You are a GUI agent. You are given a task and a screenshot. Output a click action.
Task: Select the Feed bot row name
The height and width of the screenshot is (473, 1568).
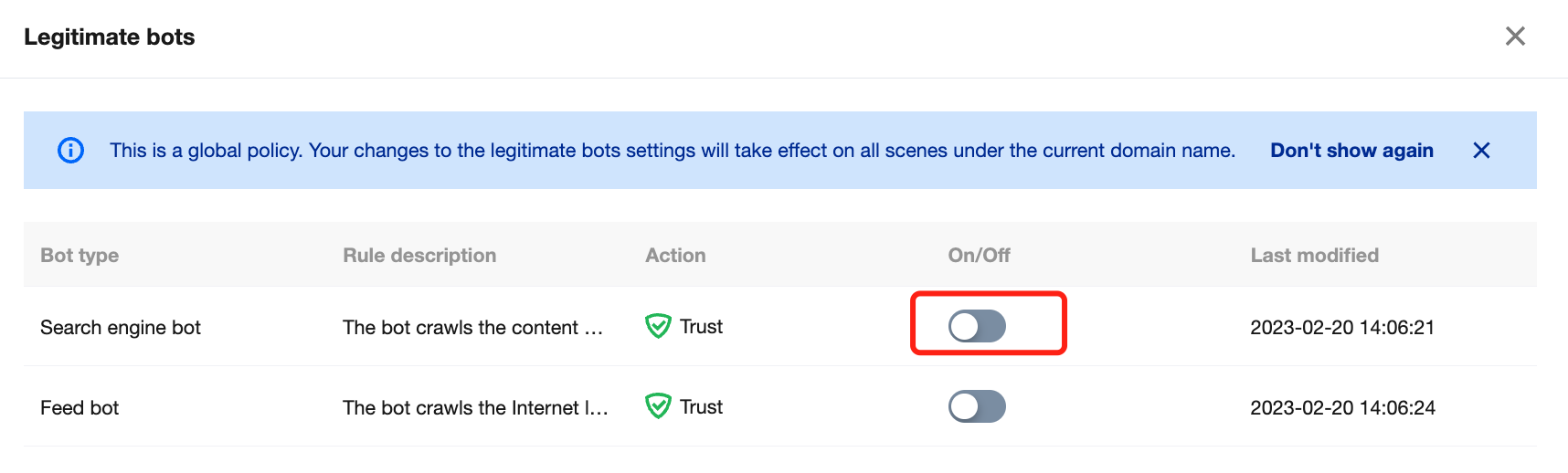point(79,408)
